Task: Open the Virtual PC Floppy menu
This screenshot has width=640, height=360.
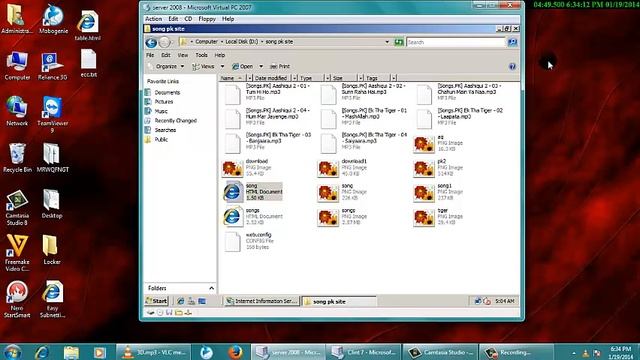Action: (x=207, y=19)
